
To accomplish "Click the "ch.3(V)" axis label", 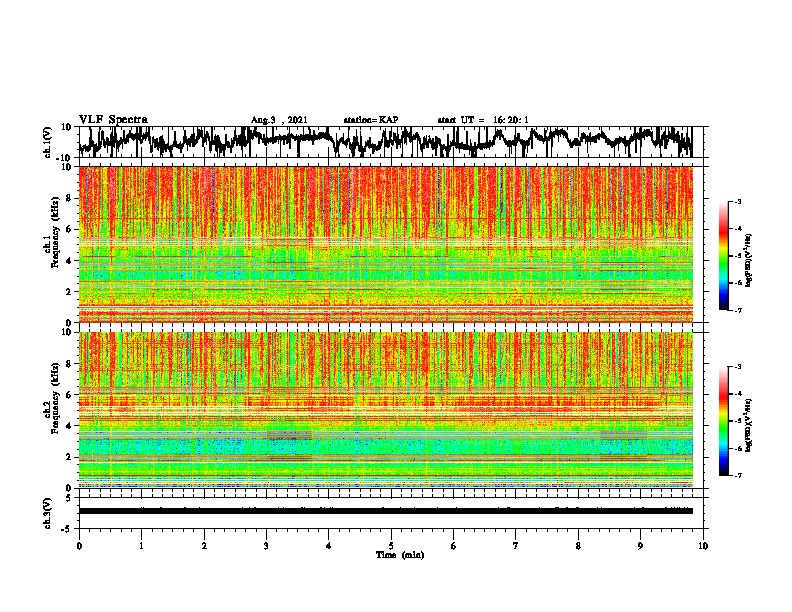I will click(48, 513).
